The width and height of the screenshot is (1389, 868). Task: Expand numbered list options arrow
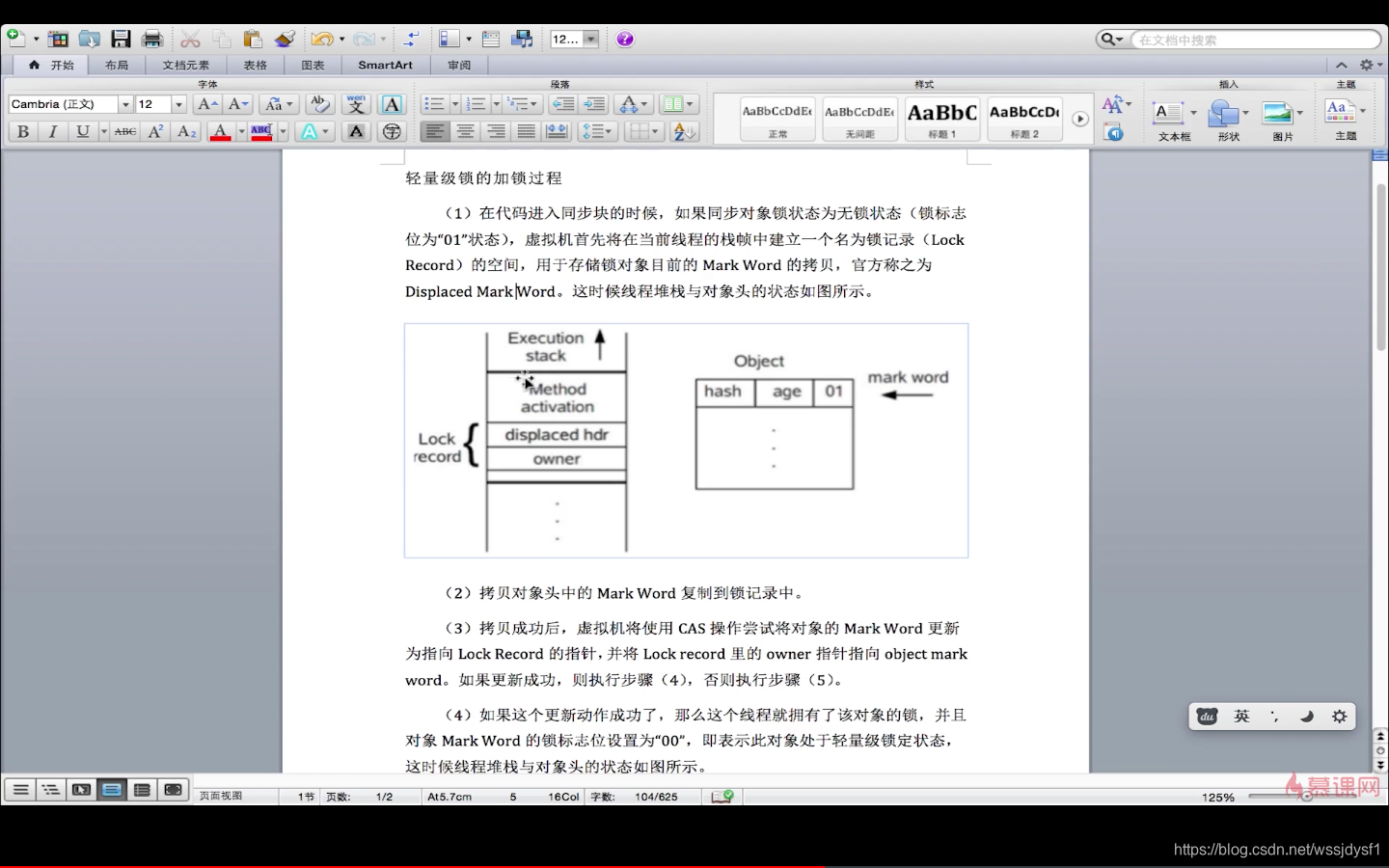point(496,104)
